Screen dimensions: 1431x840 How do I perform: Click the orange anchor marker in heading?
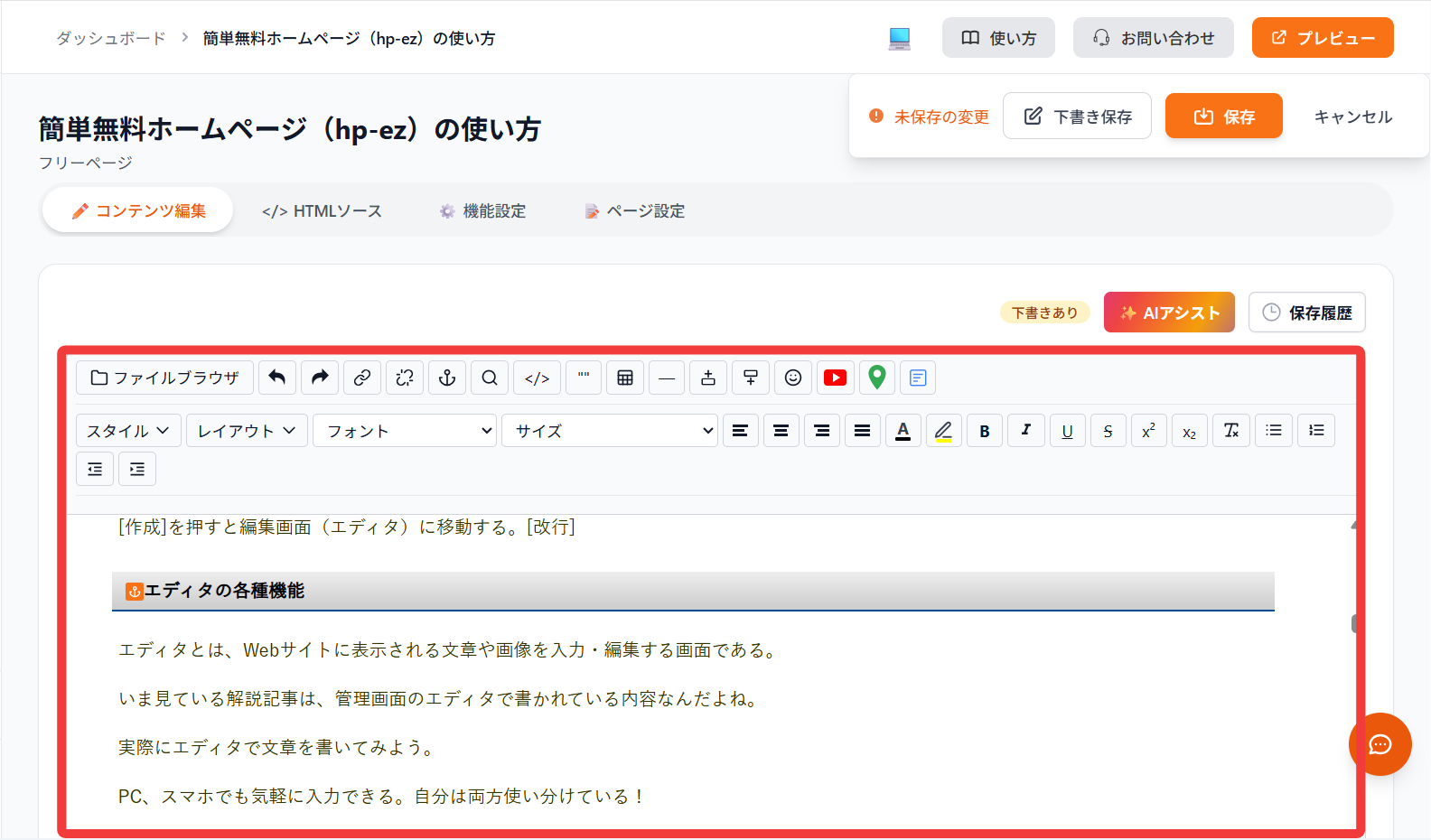135,592
